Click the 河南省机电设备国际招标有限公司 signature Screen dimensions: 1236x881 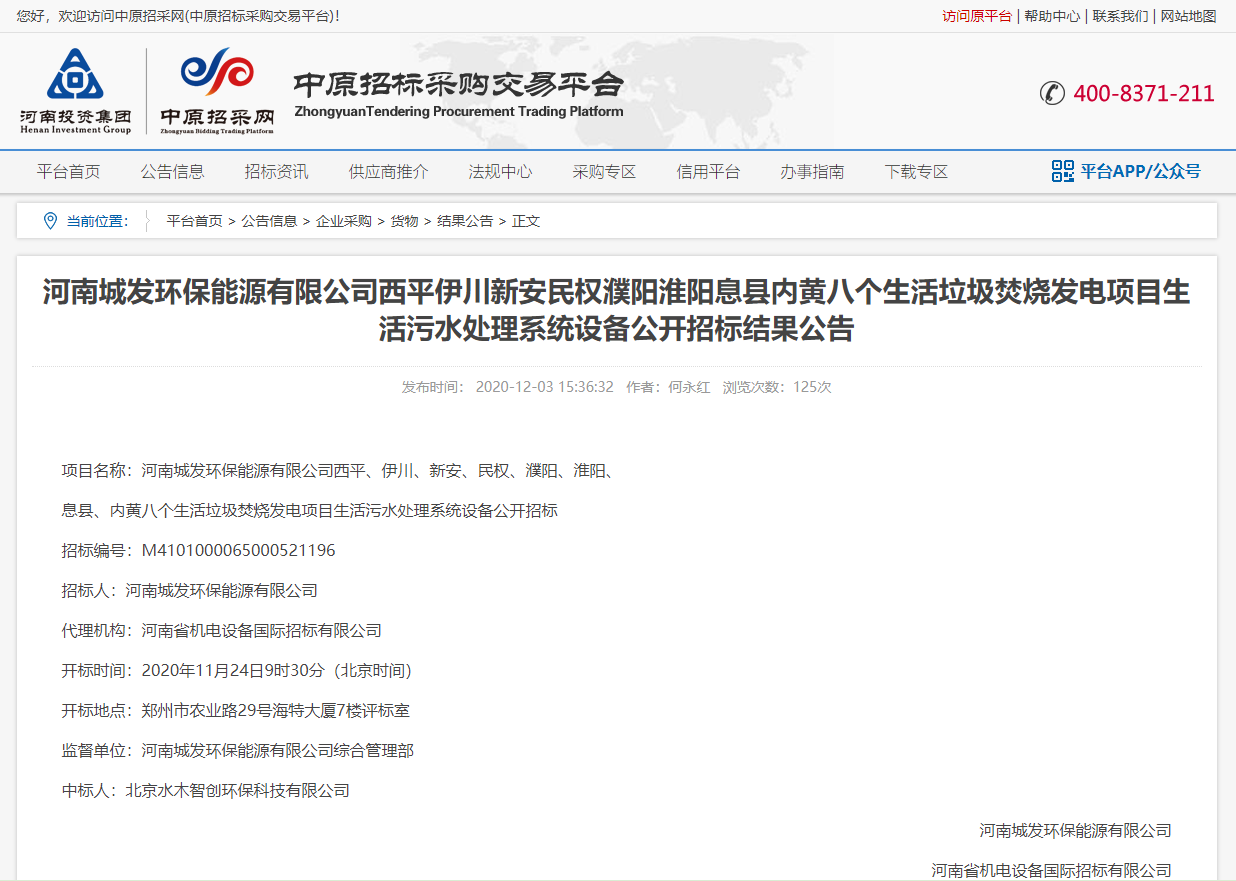pyautogui.click(x=1051, y=870)
